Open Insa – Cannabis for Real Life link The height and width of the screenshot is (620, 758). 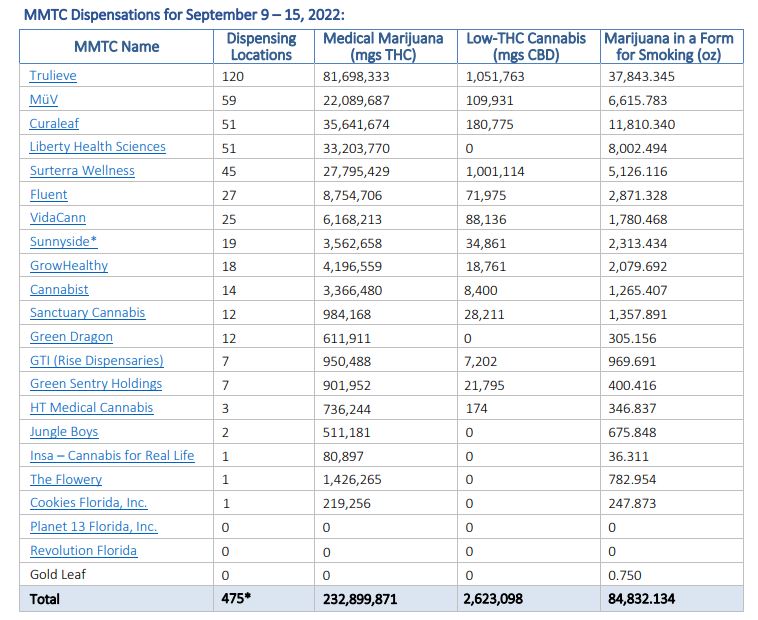pyautogui.click(x=112, y=456)
